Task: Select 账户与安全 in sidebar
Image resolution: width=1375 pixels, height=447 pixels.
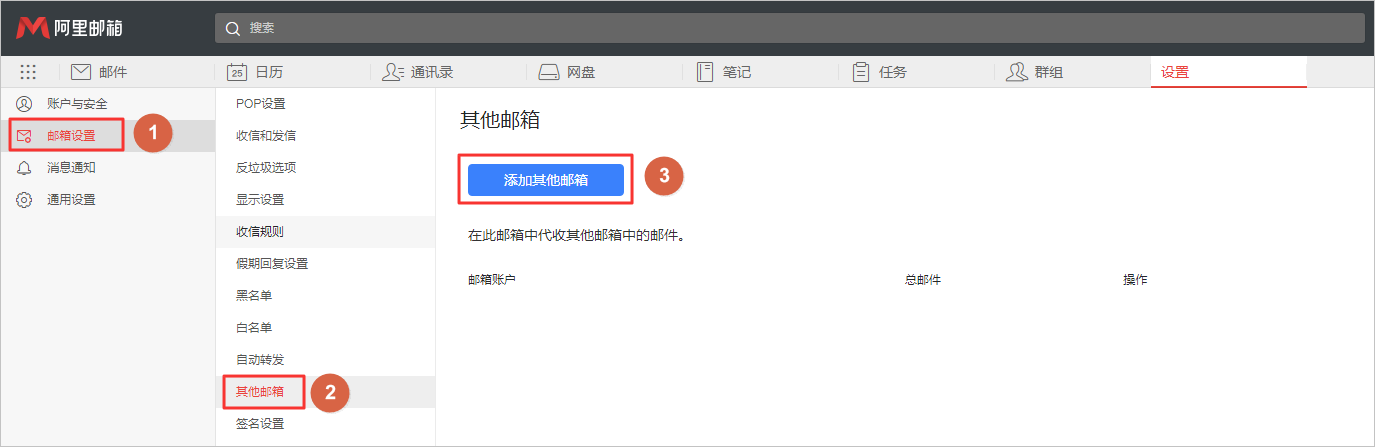Action: [x=77, y=104]
